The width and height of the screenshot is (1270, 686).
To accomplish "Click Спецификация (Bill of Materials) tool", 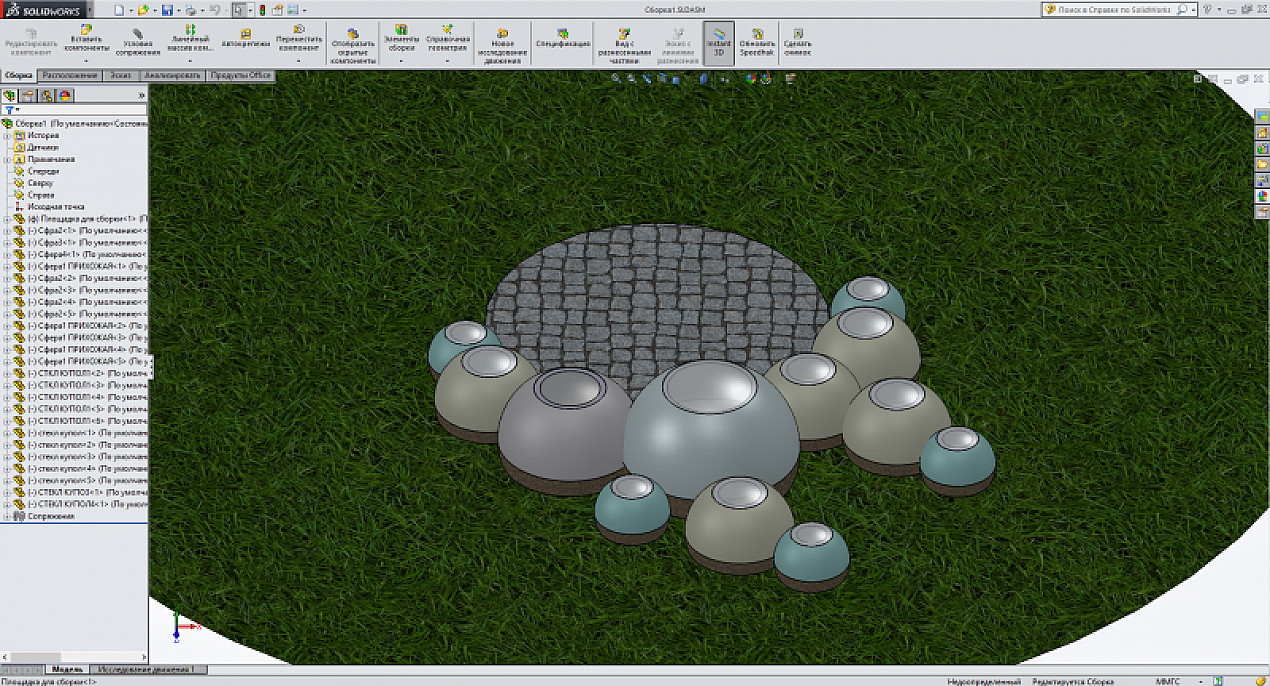I will [x=563, y=39].
